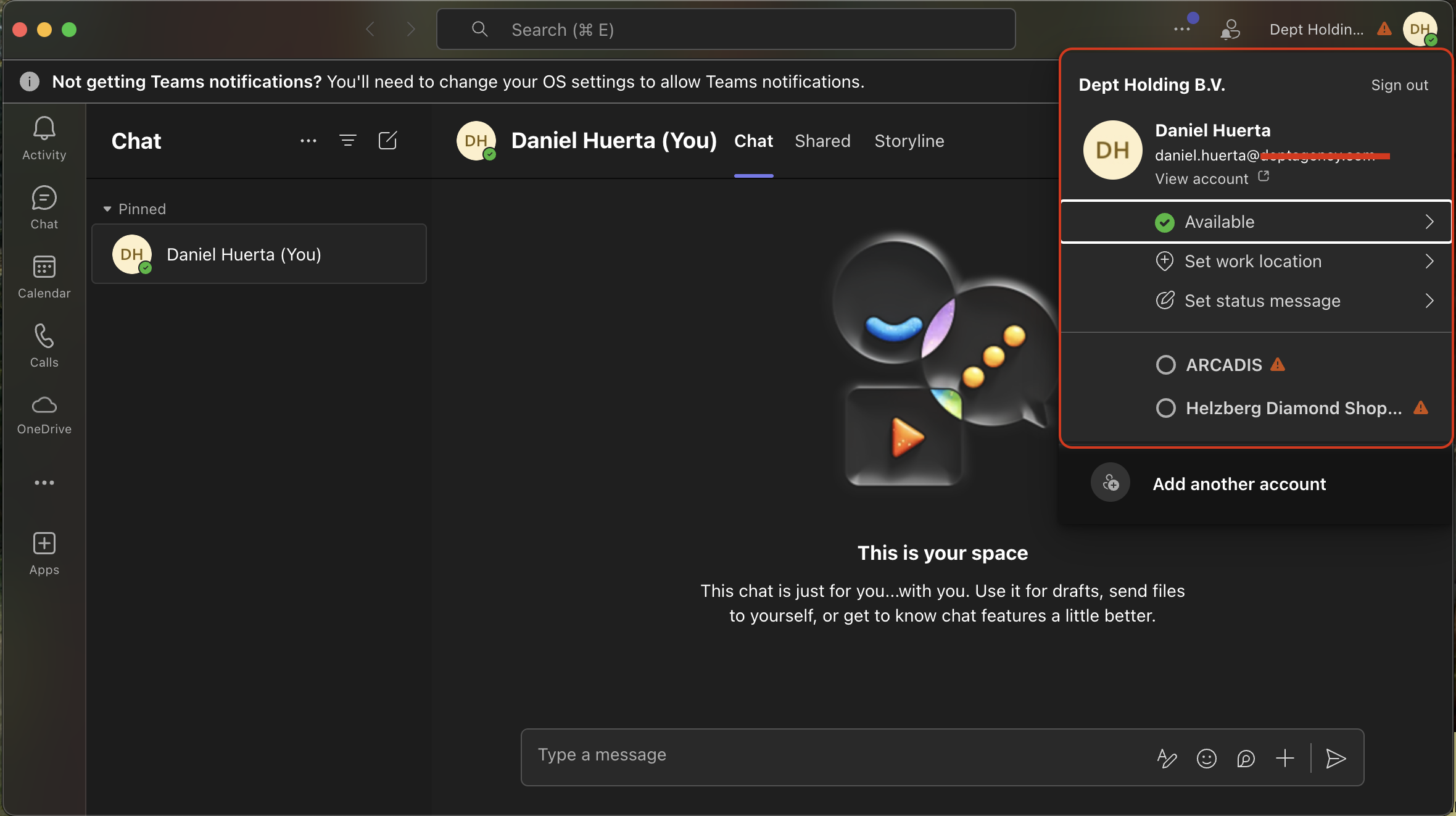Show more sidebar apps ellipsis
The height and width of the screenshot is (816, 1456).
pyautogui.click(x=44, y=483)
